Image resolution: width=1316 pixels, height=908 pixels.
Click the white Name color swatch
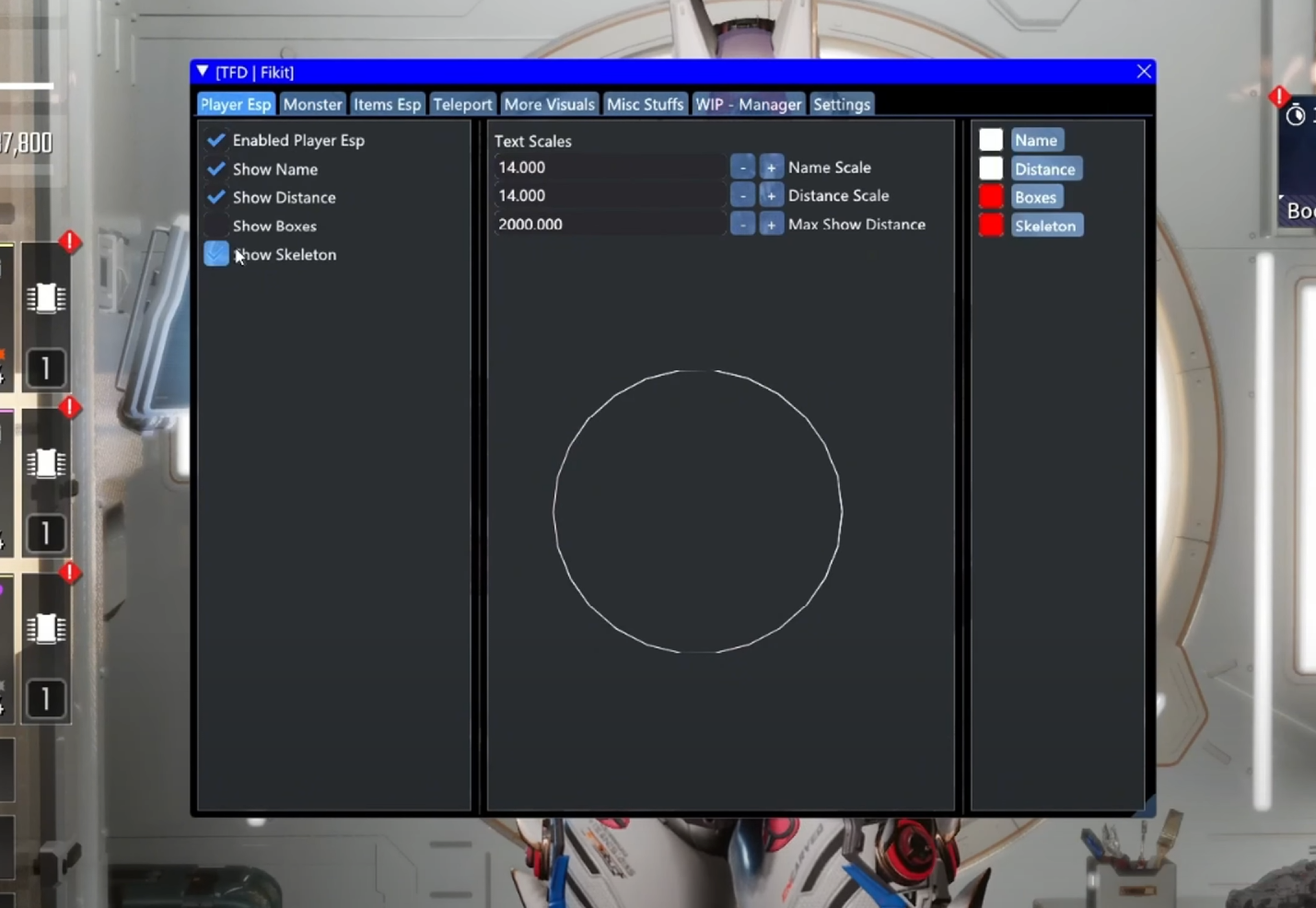tap(991, 140)
